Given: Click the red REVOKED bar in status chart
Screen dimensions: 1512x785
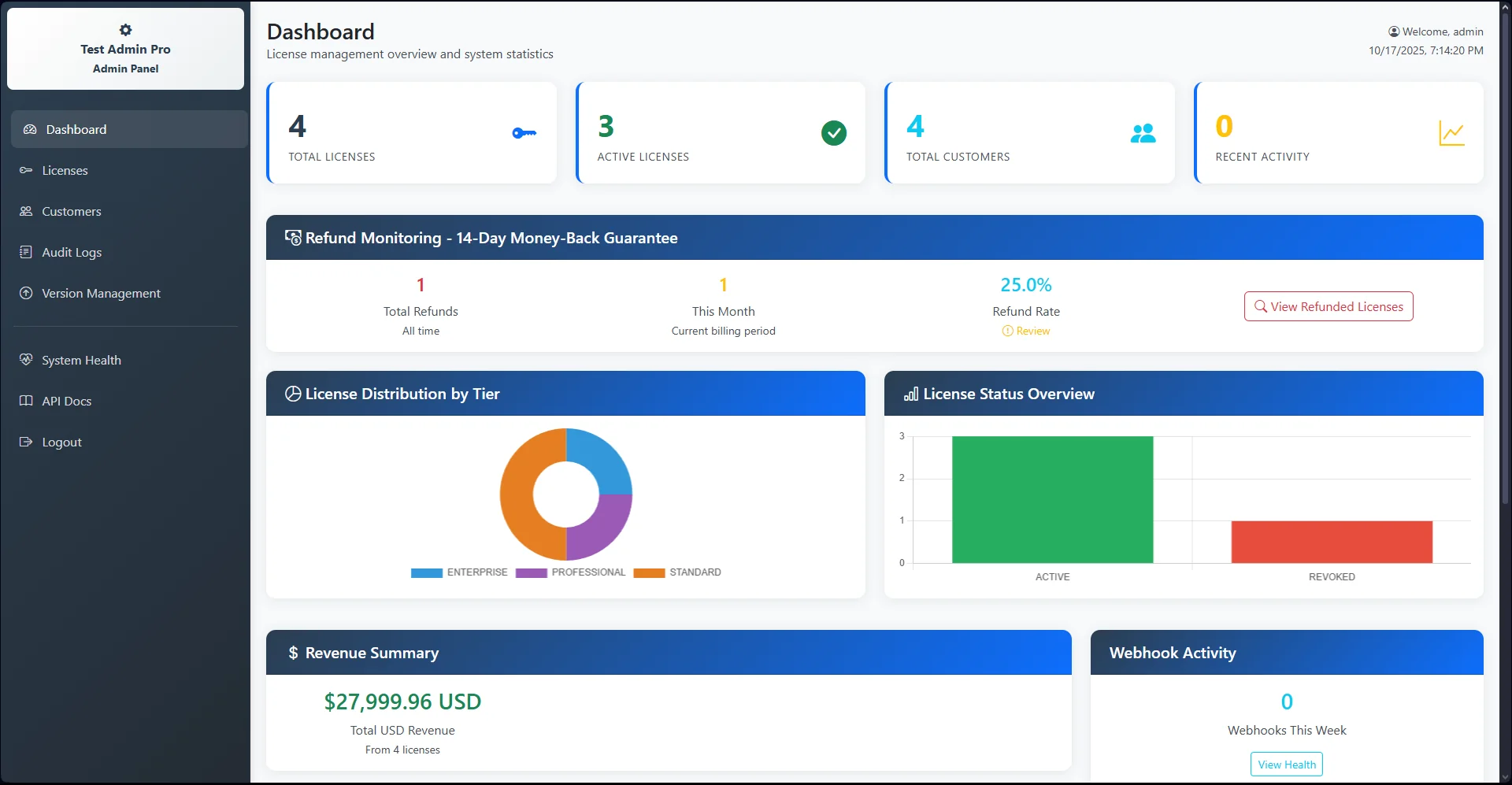Looking at the screenshot, I should tap(1331, 541).
